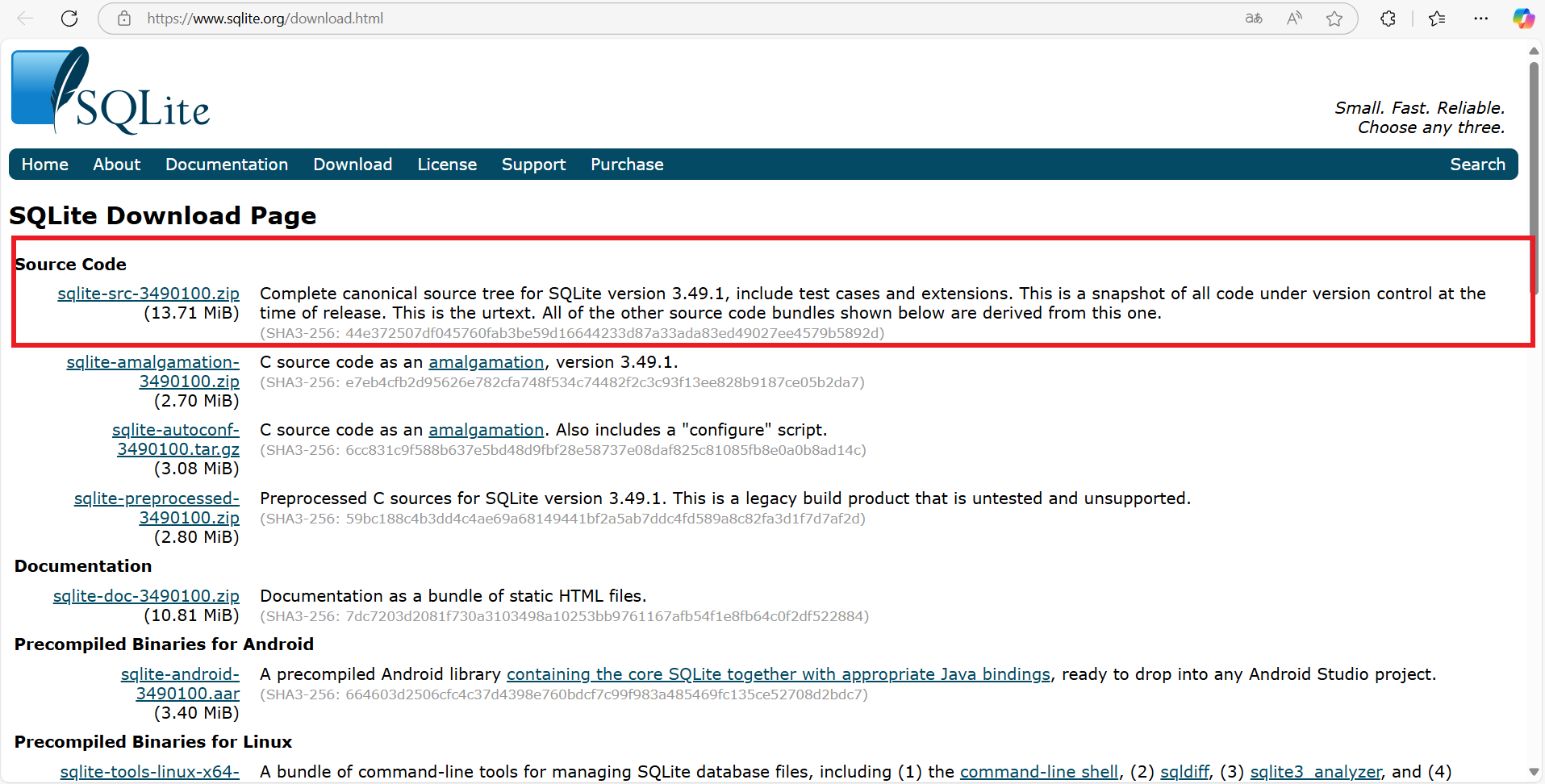Viewport: 1545px width, 784px height.
Task: Add page to favorites star icon
Action: [1334, 19]
